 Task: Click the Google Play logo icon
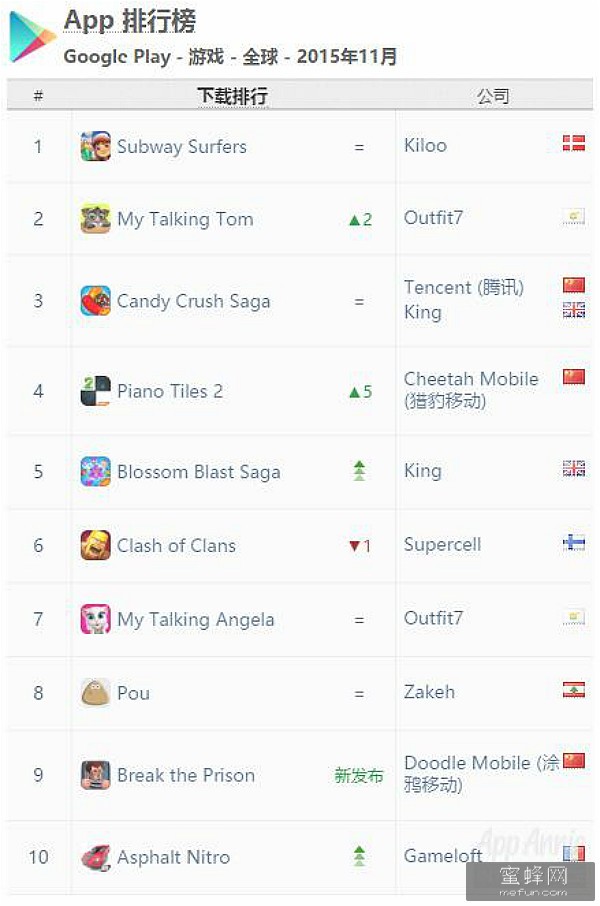[x=32, y=38]
